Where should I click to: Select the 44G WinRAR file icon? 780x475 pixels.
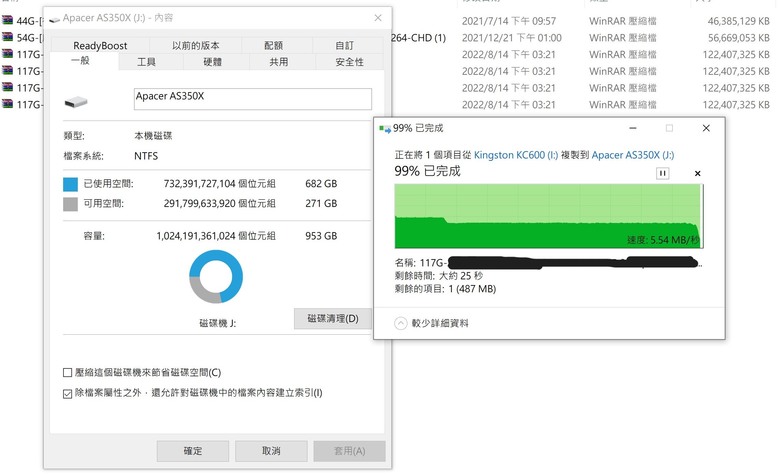click(x=7, y=20)
